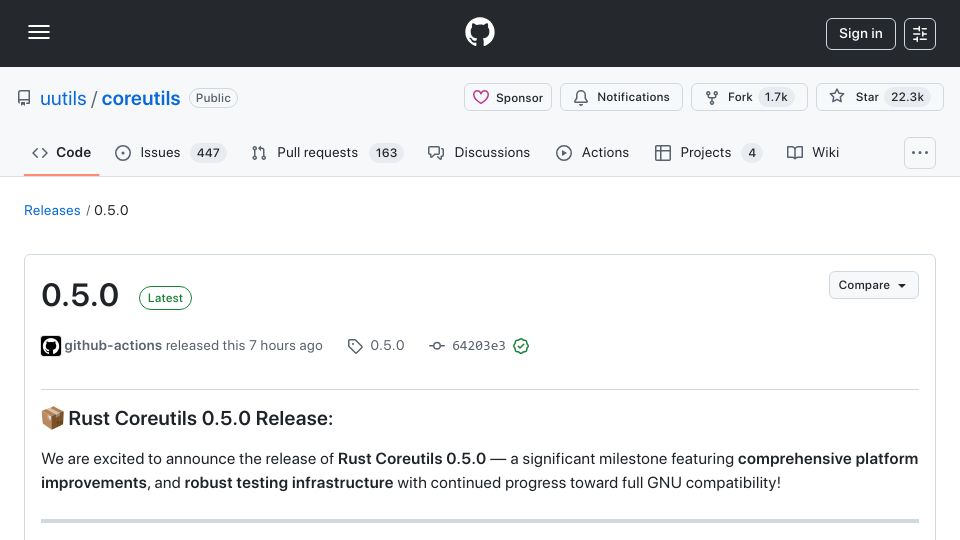Switch to the Code tab
Image resolution: width=960 pixels, height=540 pixels.
tap(61, 152)
